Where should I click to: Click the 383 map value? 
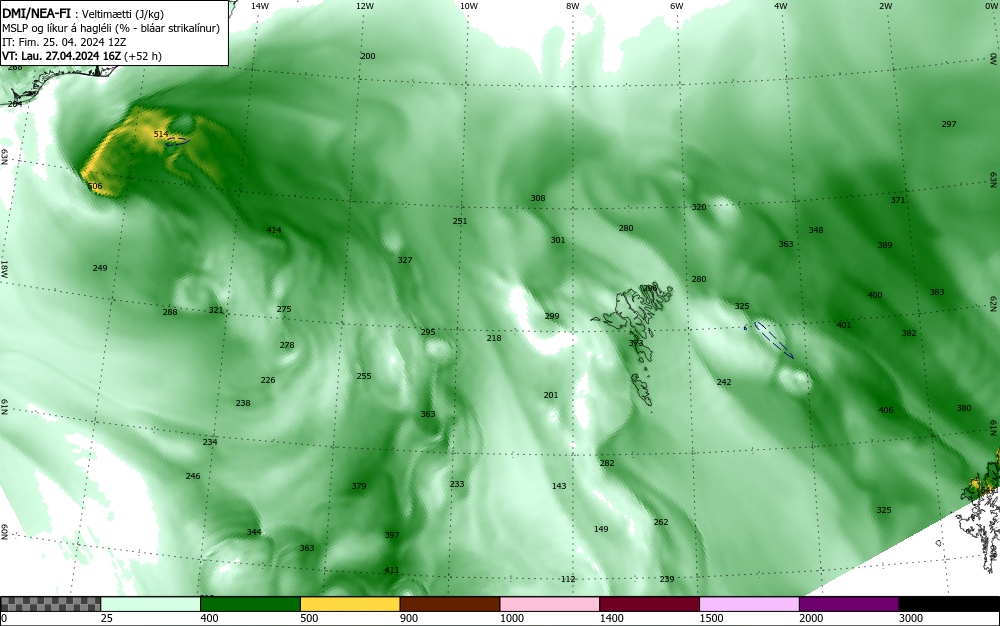click(936, 292)
